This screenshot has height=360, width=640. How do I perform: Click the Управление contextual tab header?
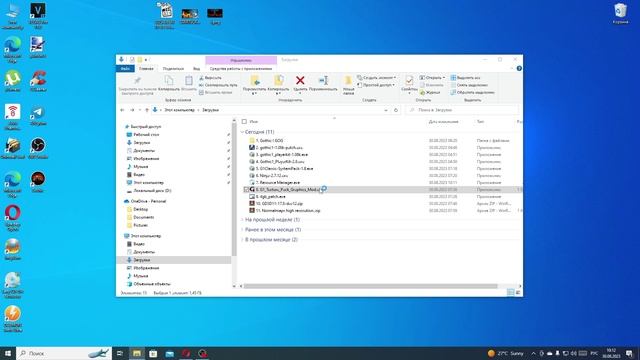point(241,60)
